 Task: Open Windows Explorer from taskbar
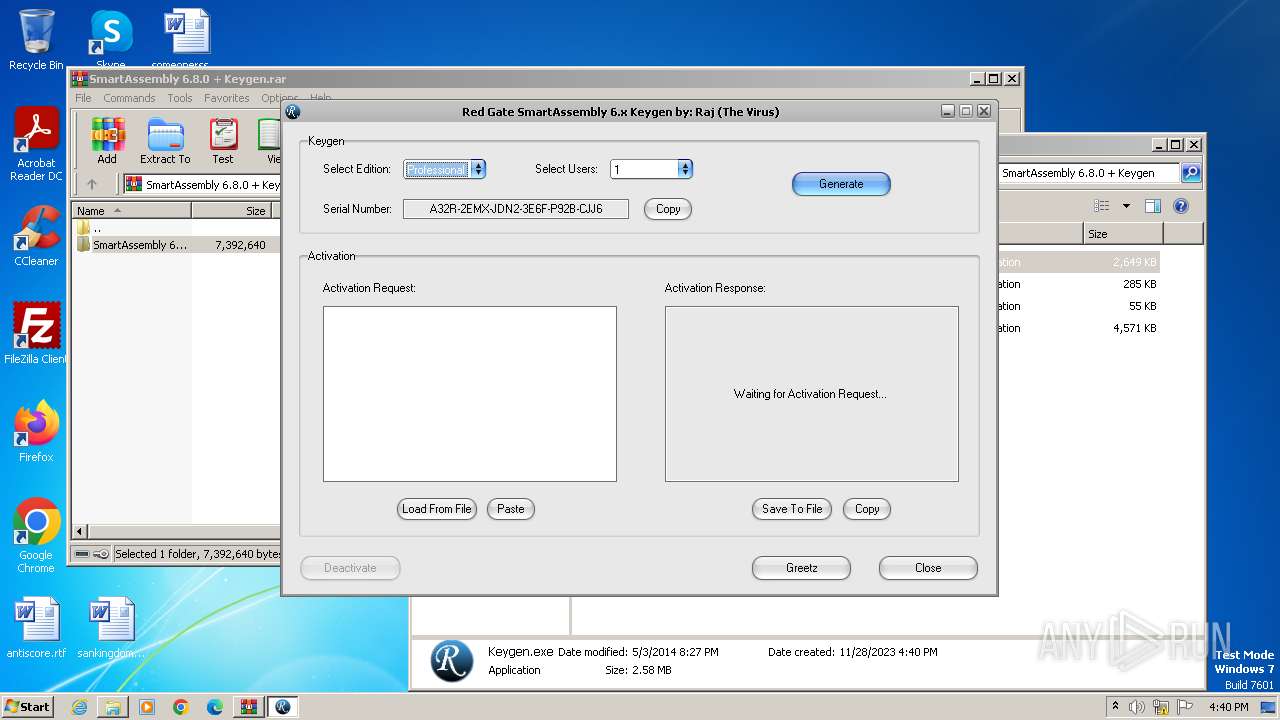tap(113, 707)
